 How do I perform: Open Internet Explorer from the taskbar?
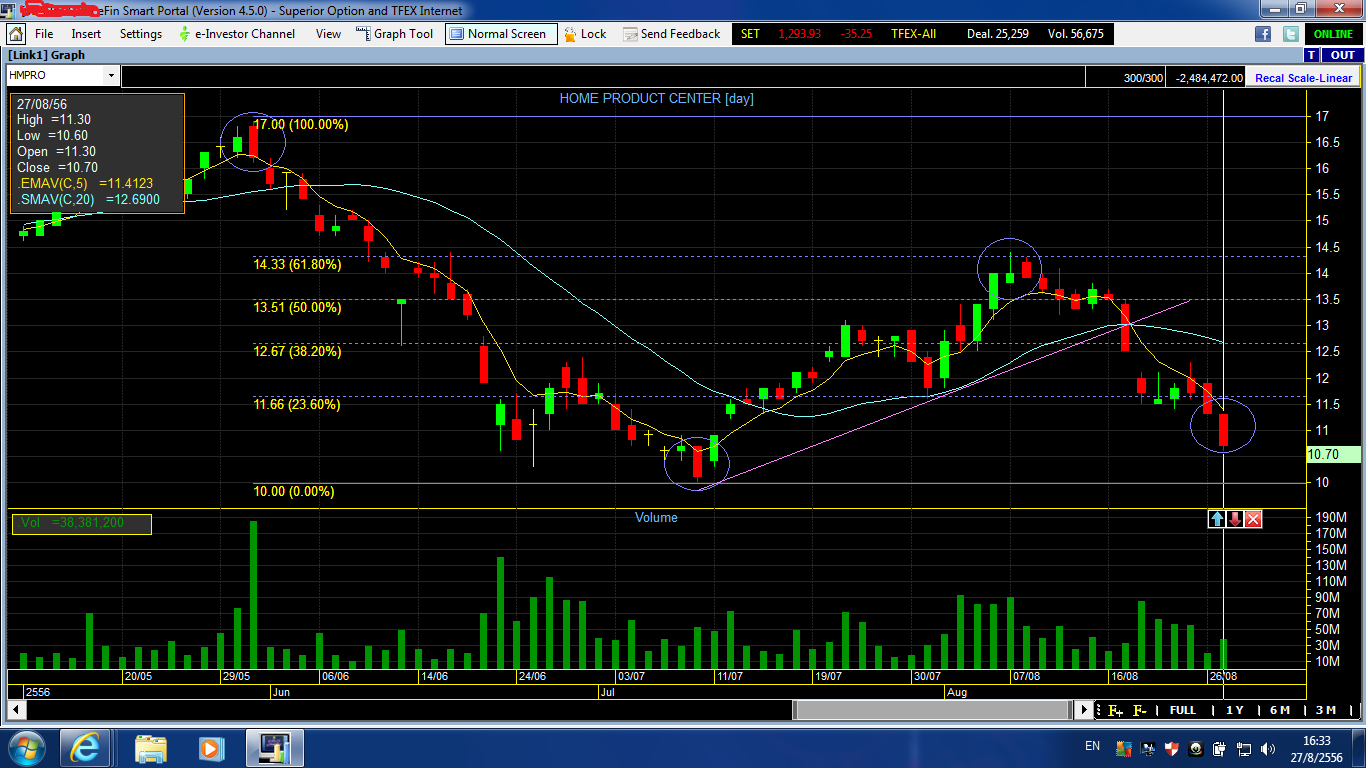[85, 748]
